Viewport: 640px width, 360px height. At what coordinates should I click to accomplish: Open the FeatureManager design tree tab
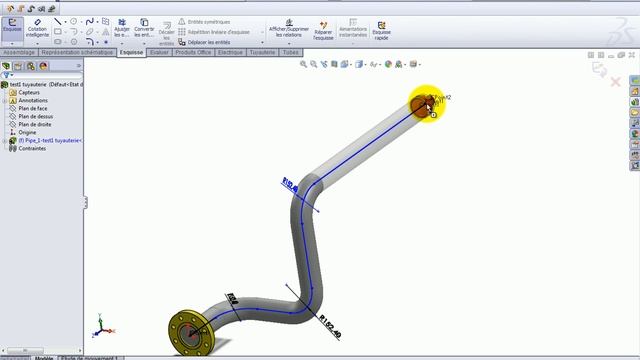coord(6,66)
